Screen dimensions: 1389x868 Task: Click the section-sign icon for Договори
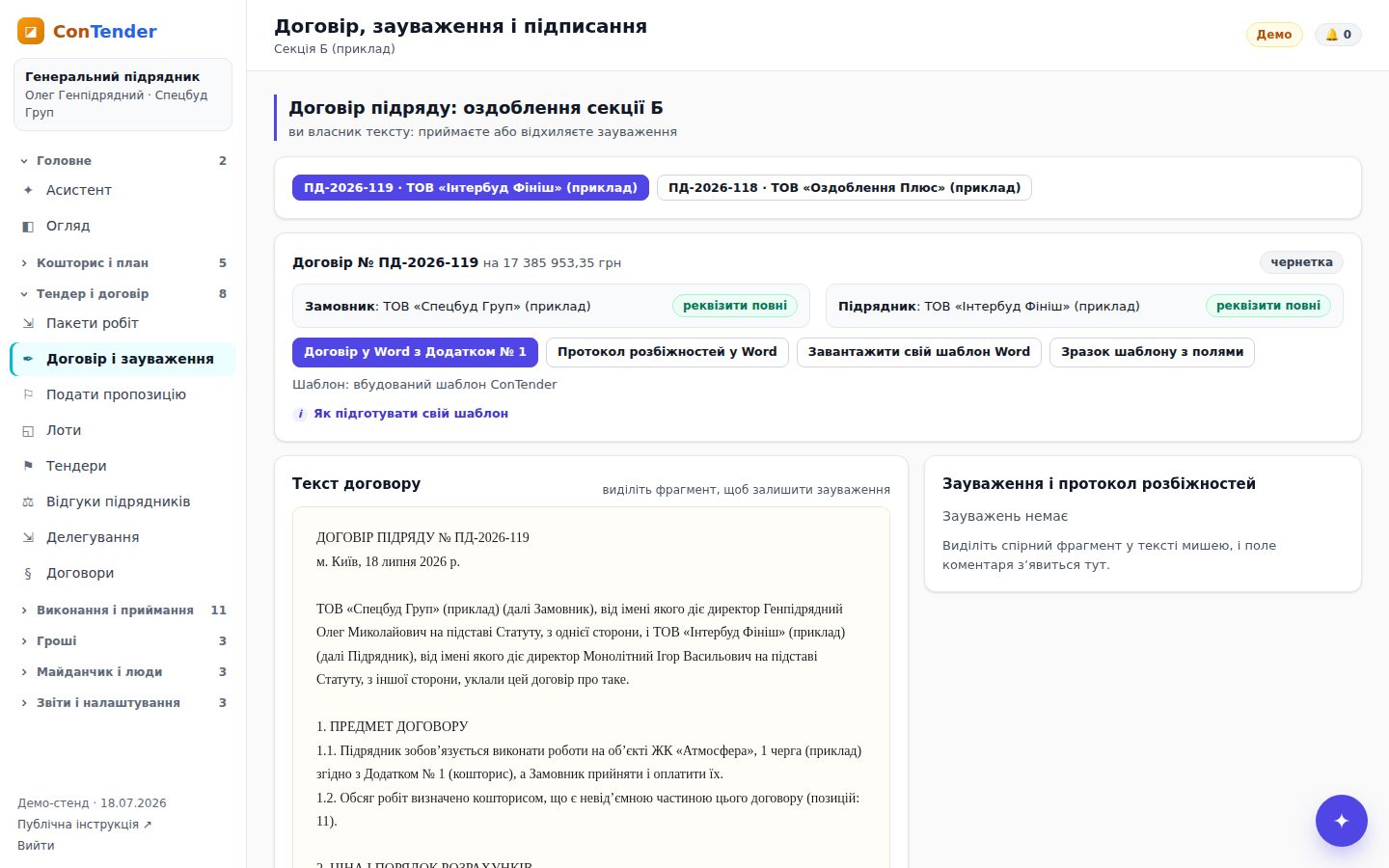(x=28, y=573)
